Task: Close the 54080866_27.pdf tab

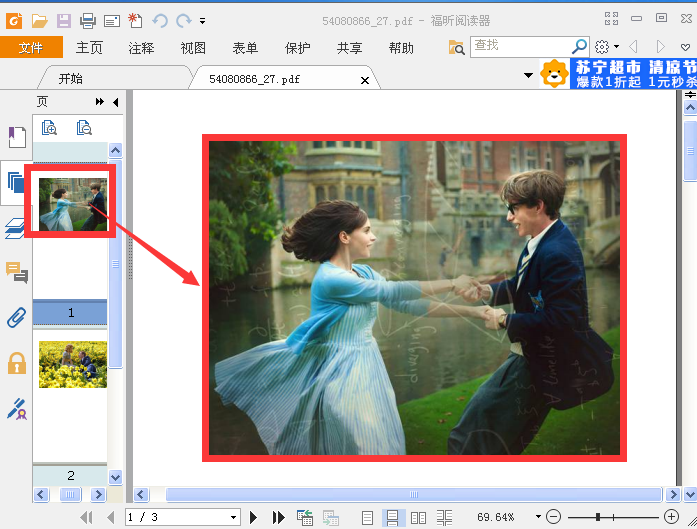Action: click(365, 80)
